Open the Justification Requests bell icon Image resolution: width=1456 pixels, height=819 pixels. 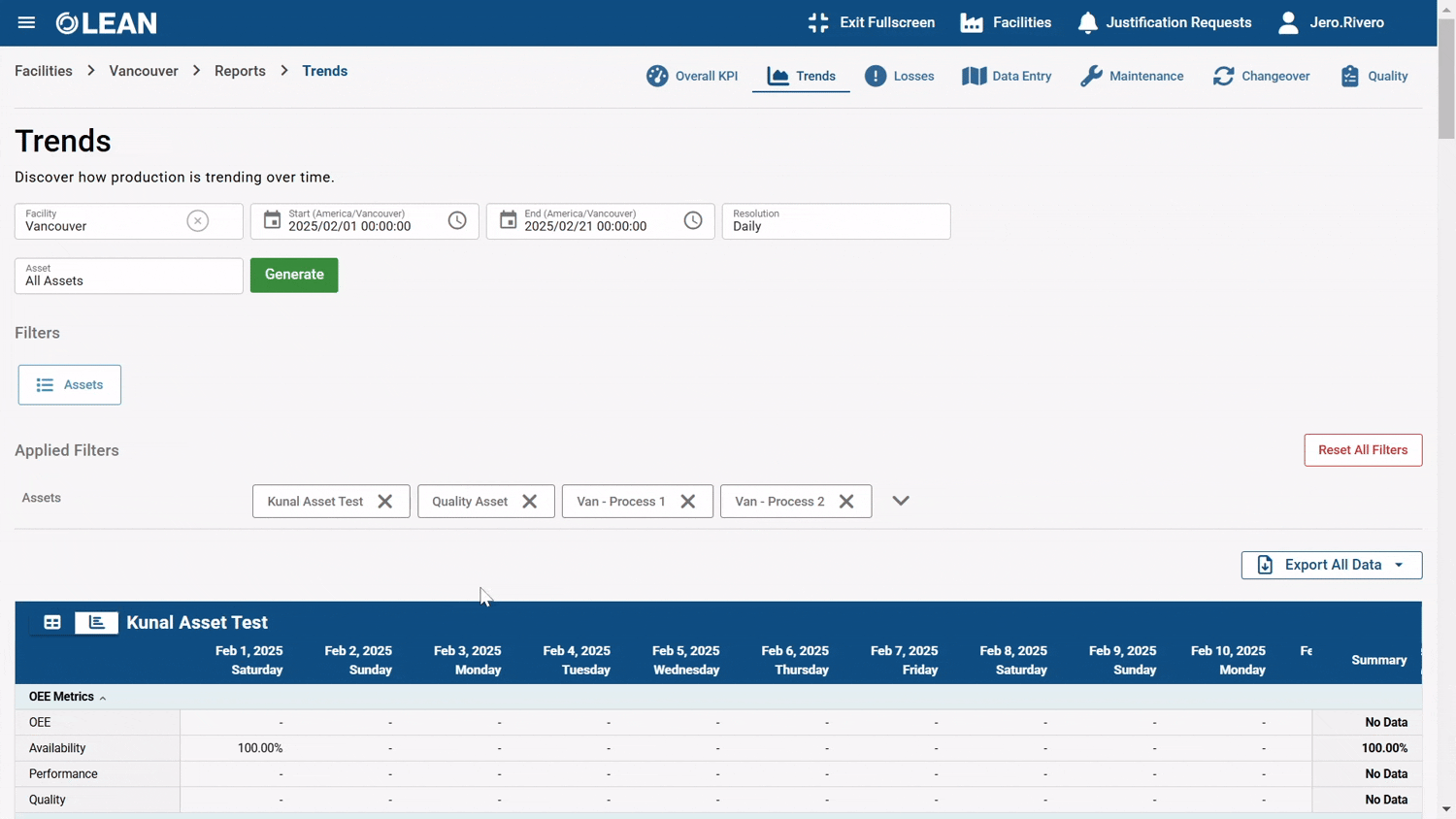pyautogui.click(x=1087, y=22)
